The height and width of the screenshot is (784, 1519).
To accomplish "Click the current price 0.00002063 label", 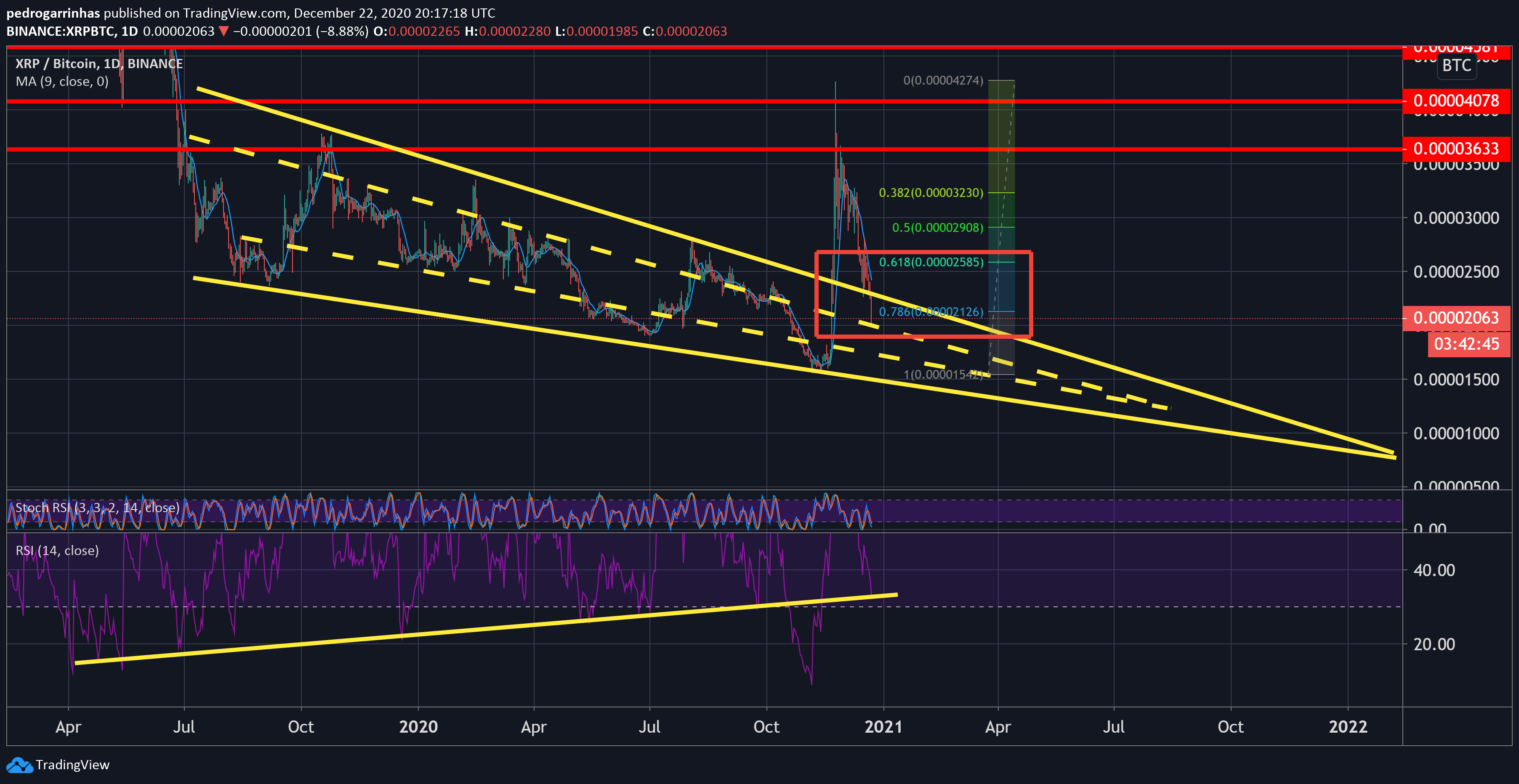I will tap(1456, 318).
